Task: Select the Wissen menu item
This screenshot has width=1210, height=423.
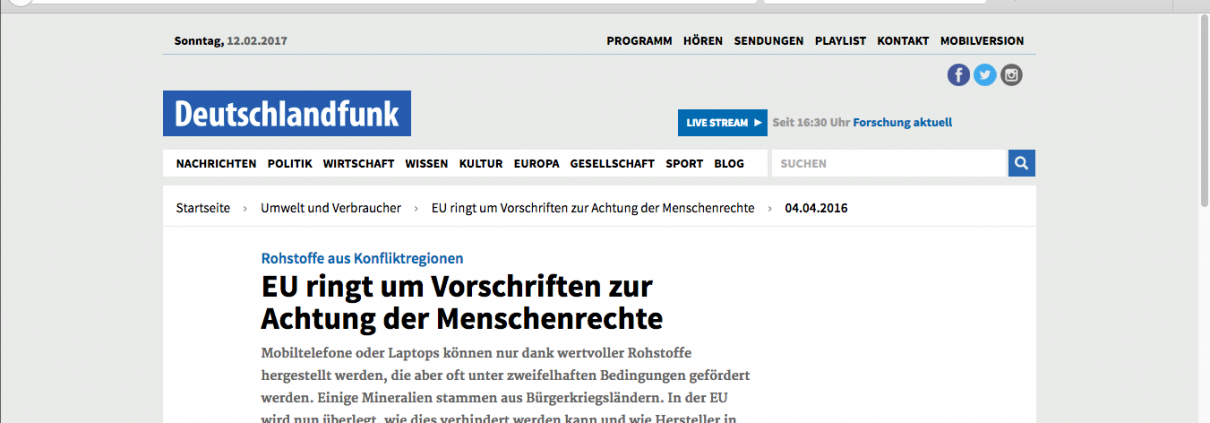Action: (427, 164)
